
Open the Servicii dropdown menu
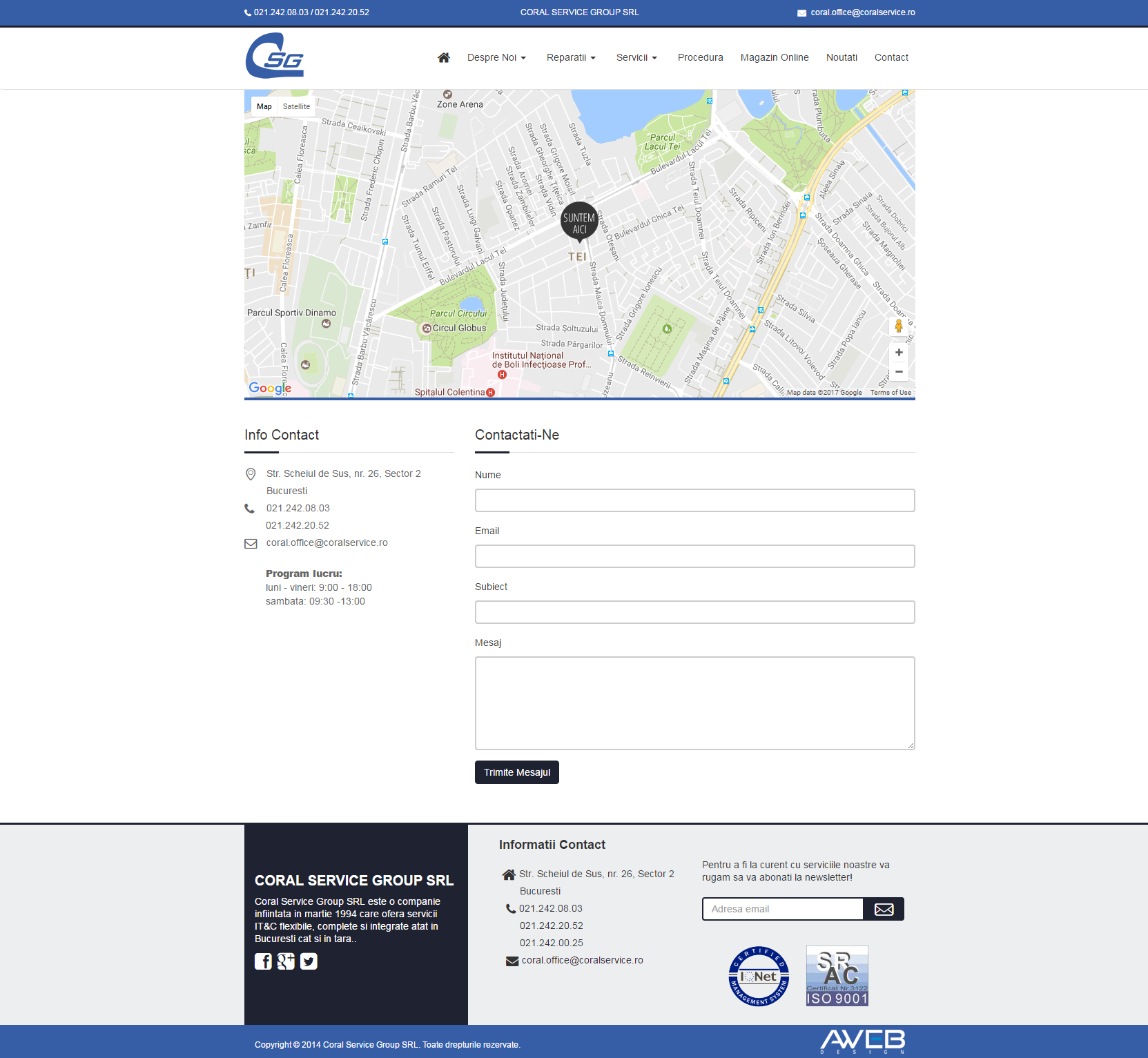pyautogui.click(x=636, y=58)
